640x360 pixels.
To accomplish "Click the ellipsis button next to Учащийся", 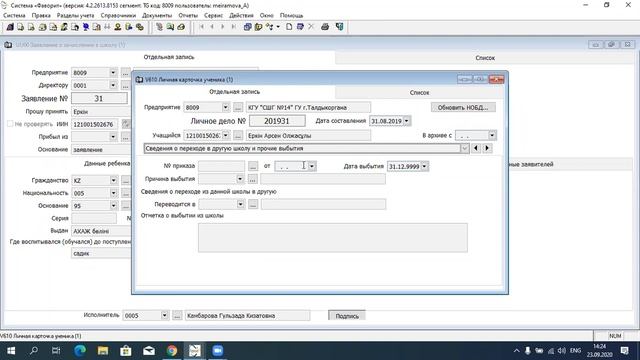I will click(x=238, y=136).
